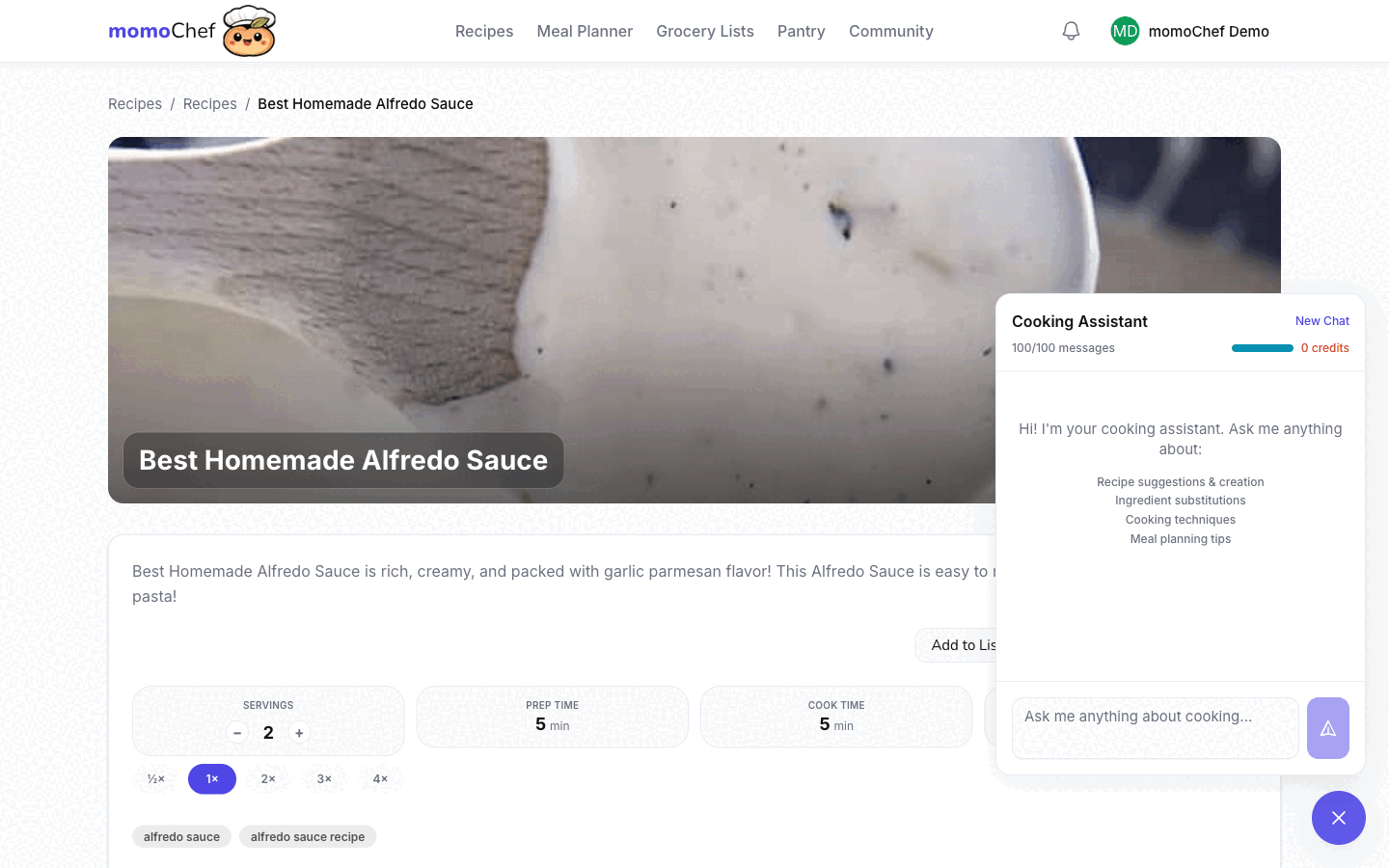This screenshot has height=868, width=1389.
Task: Click the Cook Time 5 min card
Action: (836, 717)
